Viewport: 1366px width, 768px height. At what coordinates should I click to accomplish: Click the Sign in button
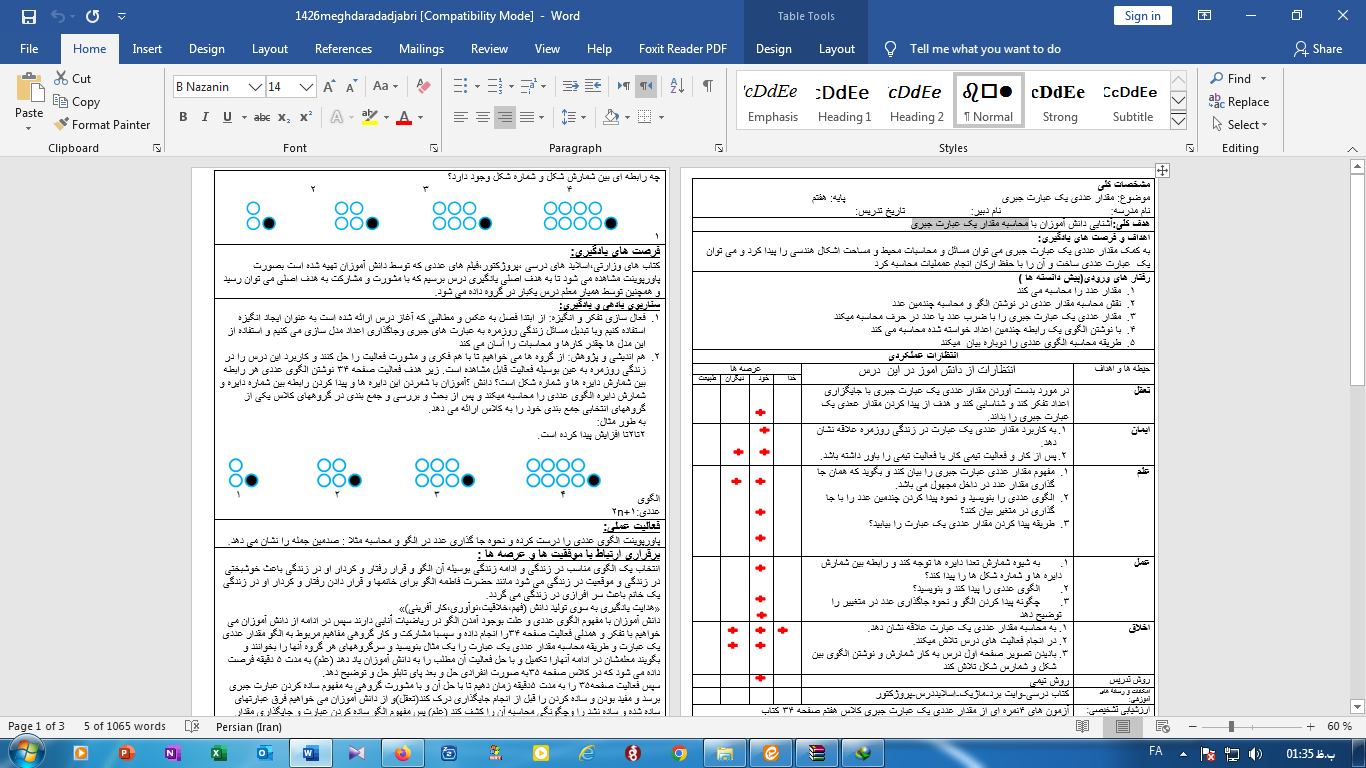point(1142,15)
